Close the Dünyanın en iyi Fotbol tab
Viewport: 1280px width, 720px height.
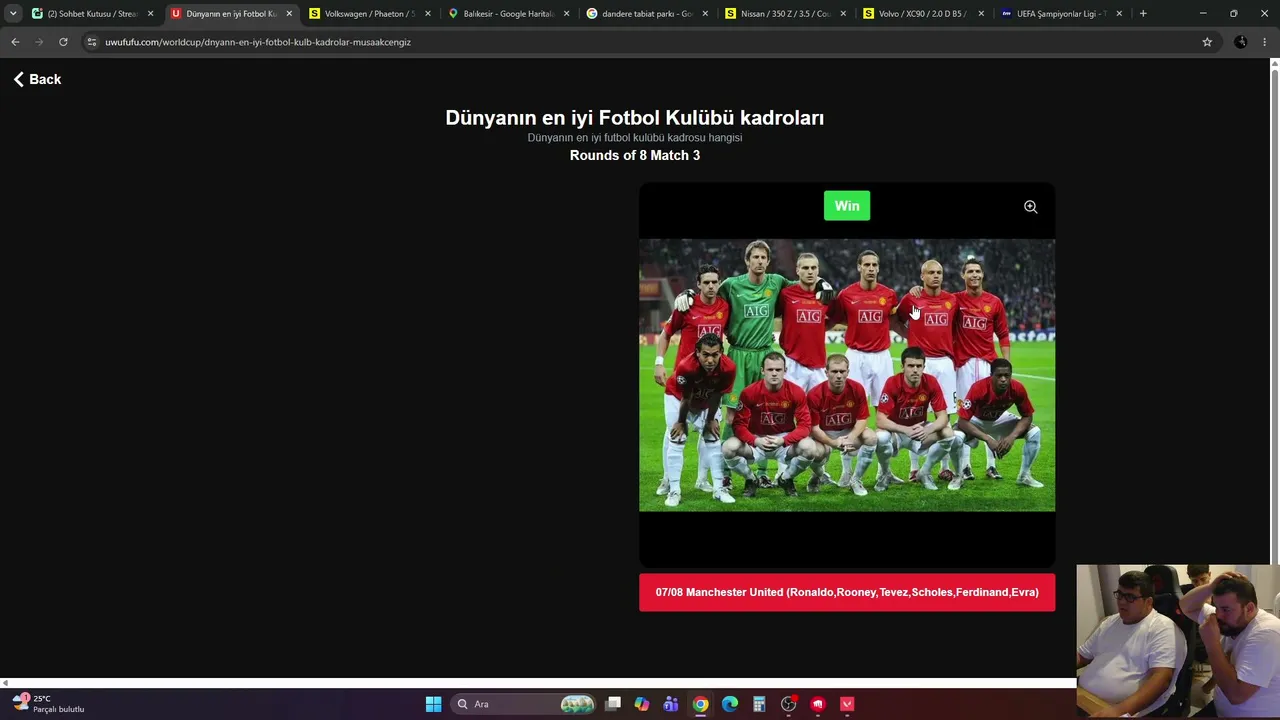coord(289,14)
